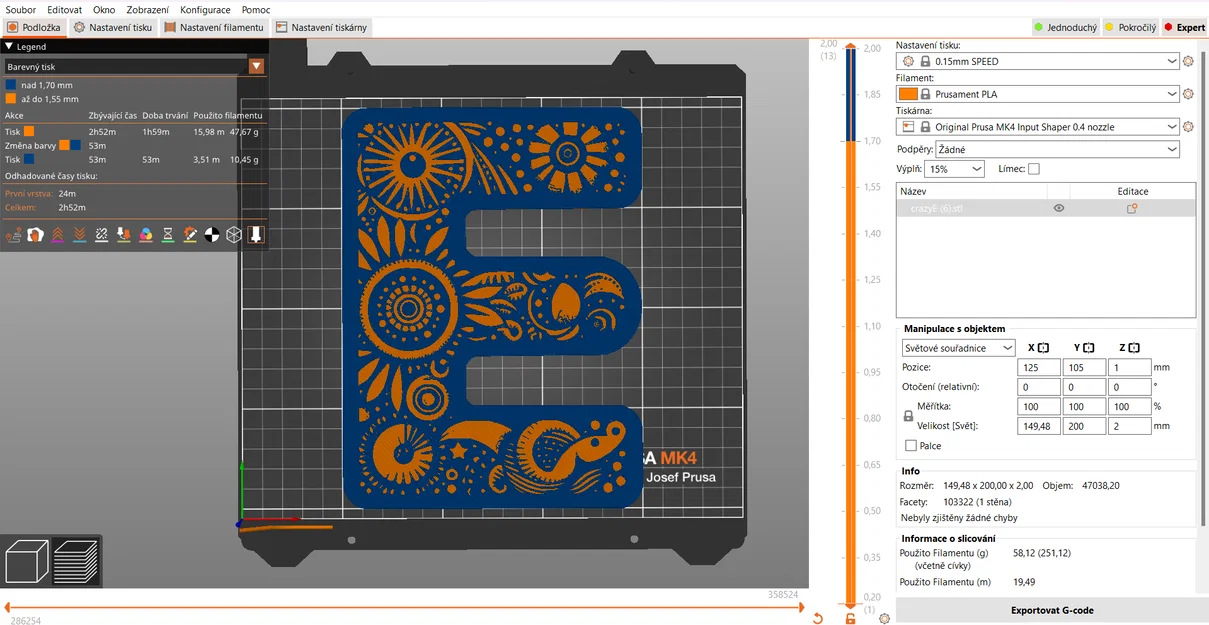Toggle wipe moves icon in legend toolbar
The width and height of the screenshot is (1209, 625).
click(x=36, y=235)
